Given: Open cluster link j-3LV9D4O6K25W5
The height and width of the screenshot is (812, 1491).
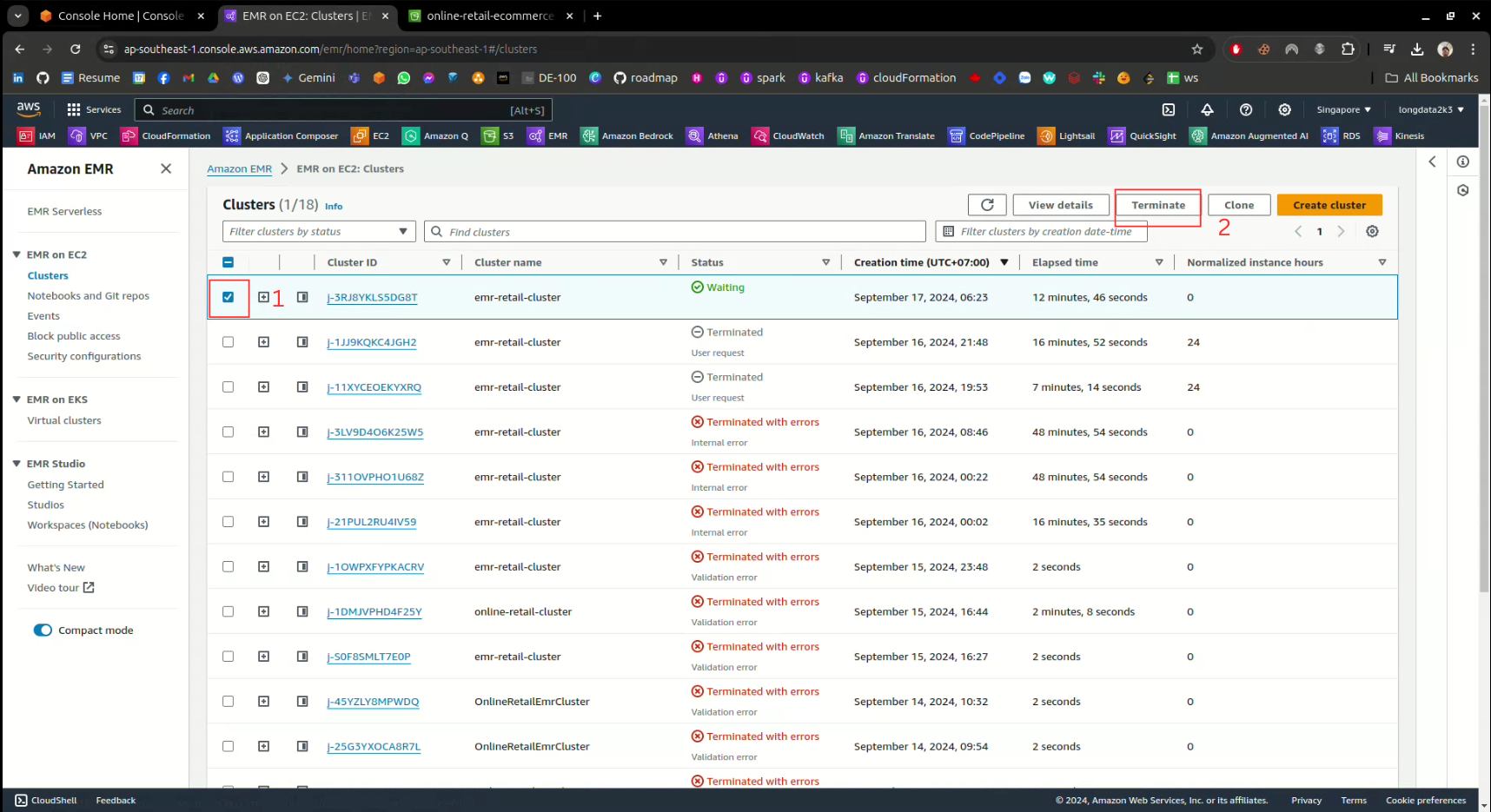Looking at the screenshot, I should (375, 432).
